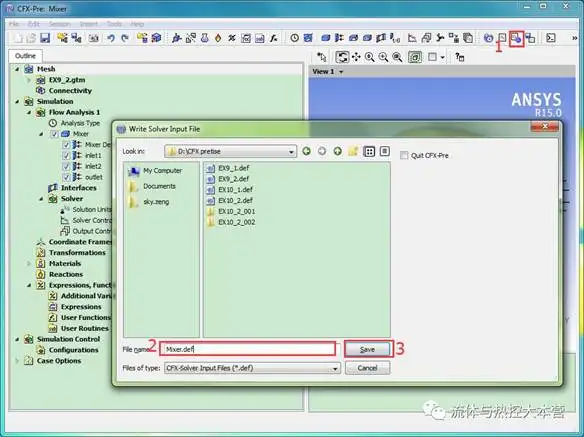Screen dimensions: 584x437
Task: Select file EX9_1.def in list
Action: pyautogui.click(x=228, y=168)
